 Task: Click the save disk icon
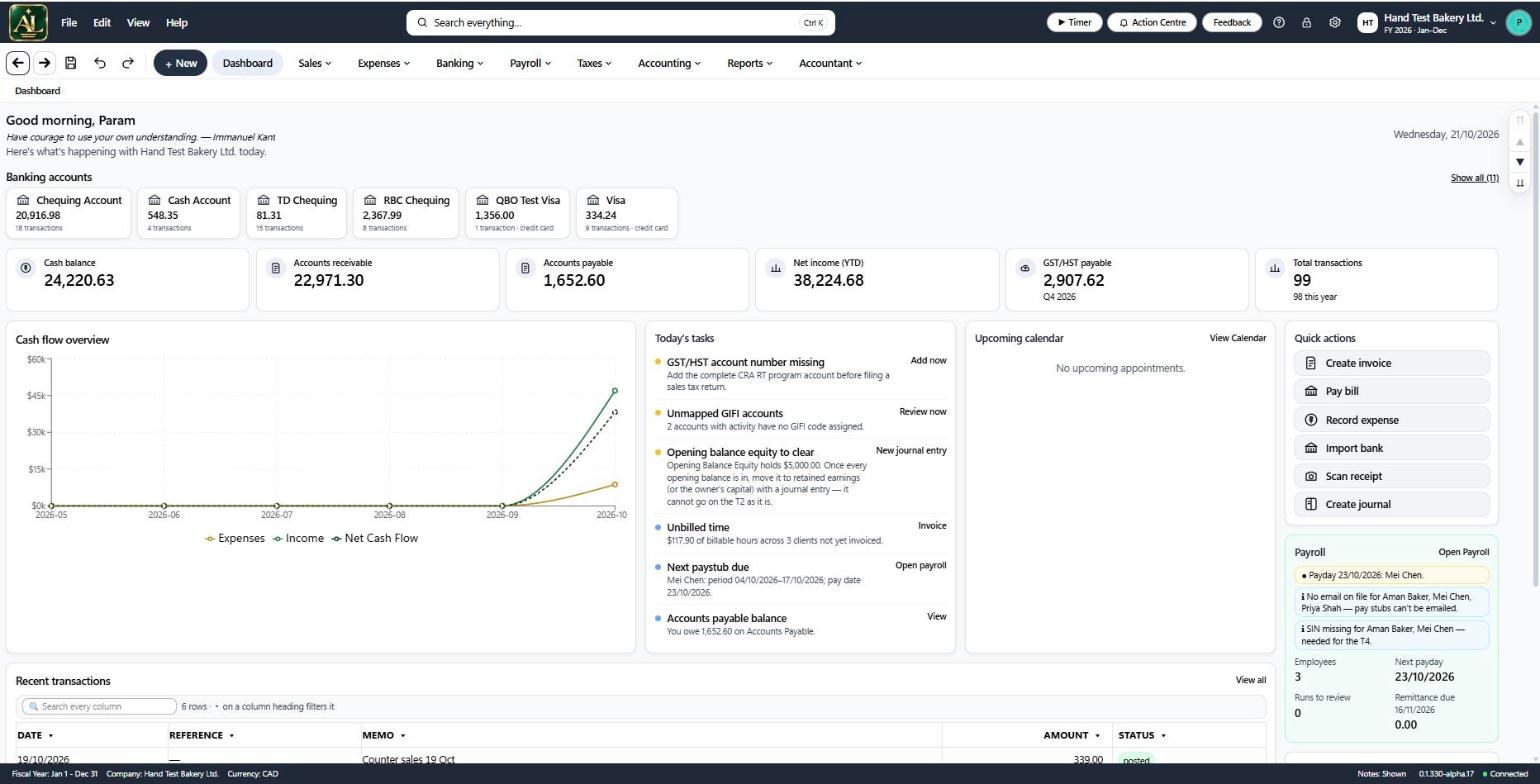pos(71,63)
